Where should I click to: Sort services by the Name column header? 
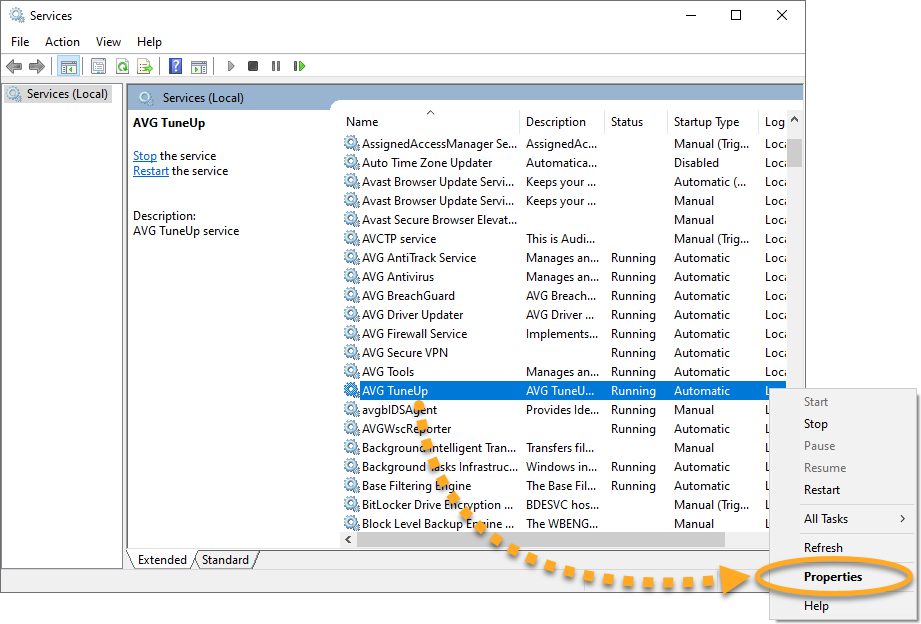pos(430,122)
